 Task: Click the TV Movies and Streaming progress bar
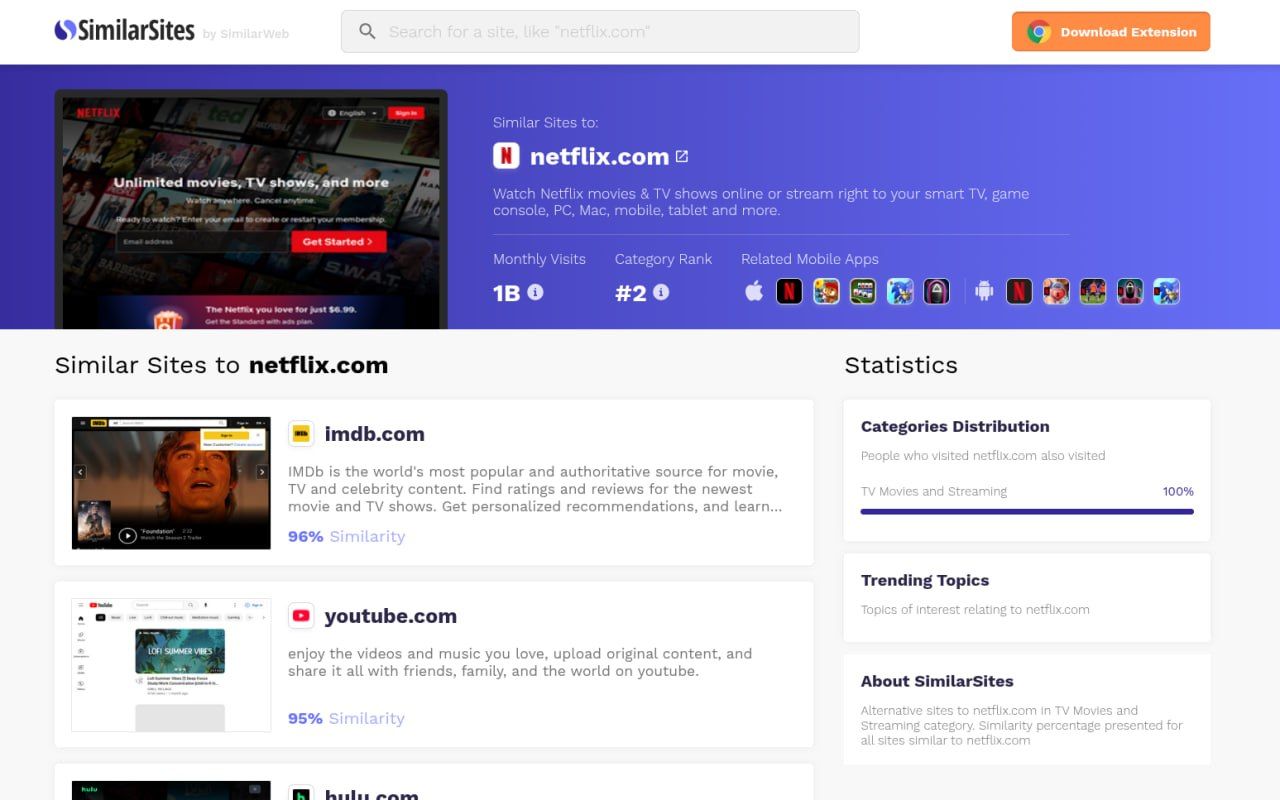1027,511
